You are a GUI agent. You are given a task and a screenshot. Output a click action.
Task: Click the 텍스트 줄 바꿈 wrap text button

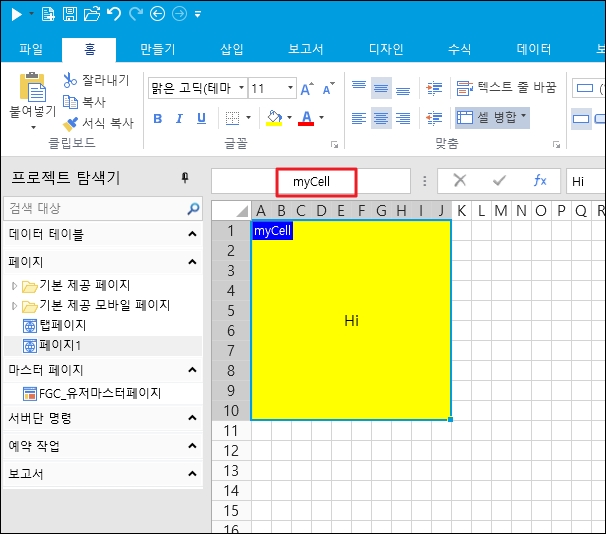[x=505, y=88]
